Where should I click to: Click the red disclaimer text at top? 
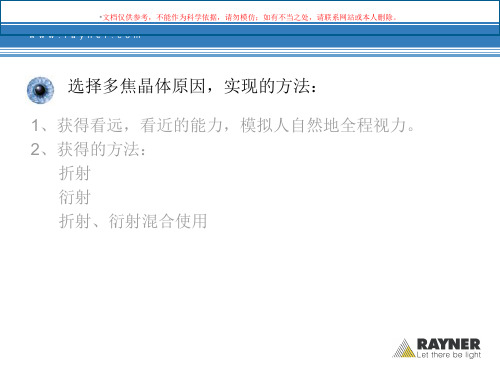click(x=248, y=17)
